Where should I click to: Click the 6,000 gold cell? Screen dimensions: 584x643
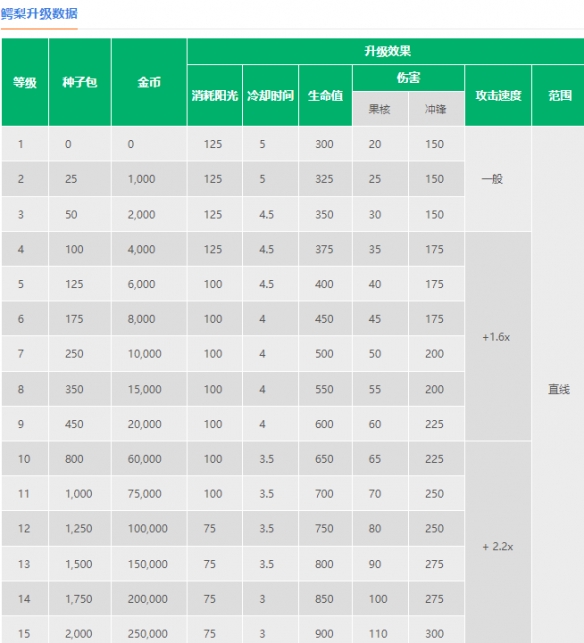(x=149, y=284)
